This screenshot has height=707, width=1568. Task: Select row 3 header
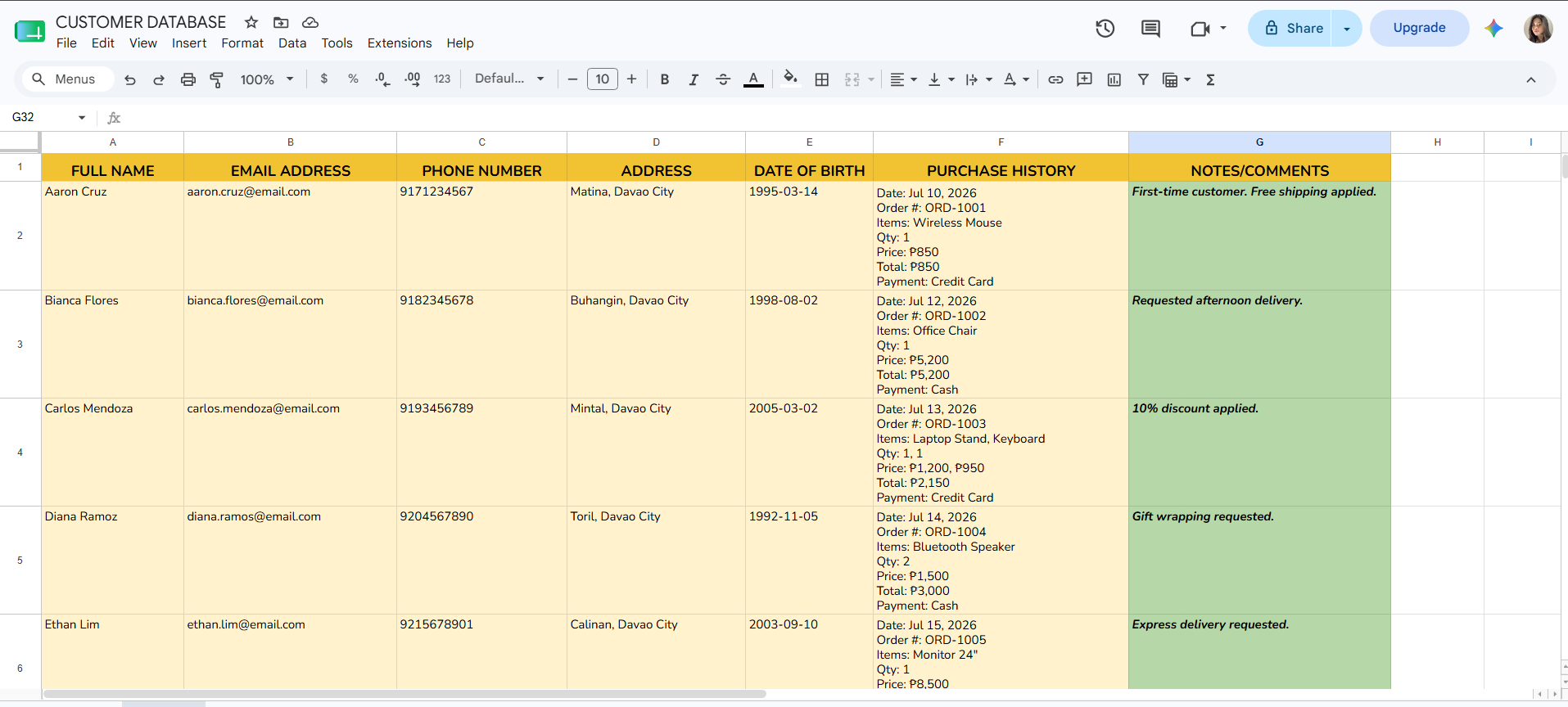coord(20,344)
